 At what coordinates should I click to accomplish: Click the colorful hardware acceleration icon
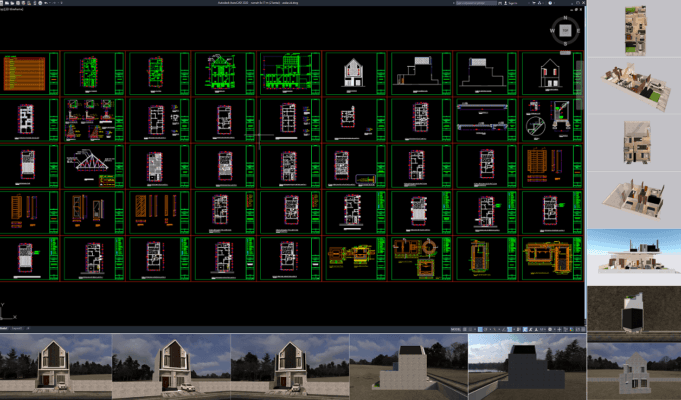(x=572, y=329)
